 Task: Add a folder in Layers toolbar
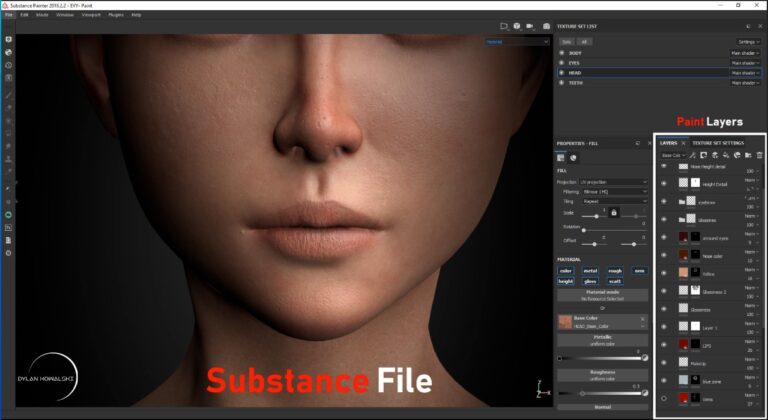coord(748,155)
